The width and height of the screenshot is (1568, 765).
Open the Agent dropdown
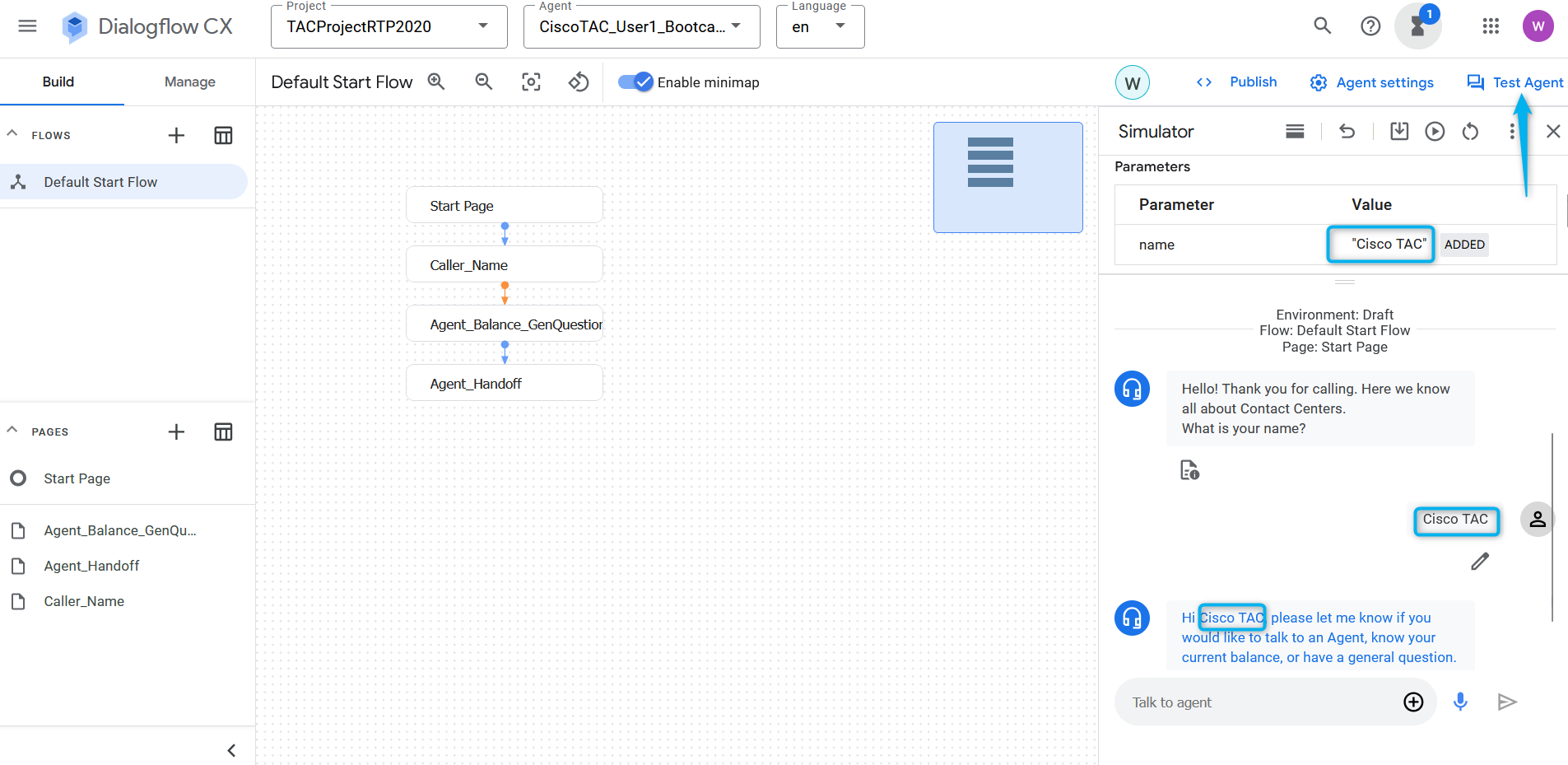[641, 26]
